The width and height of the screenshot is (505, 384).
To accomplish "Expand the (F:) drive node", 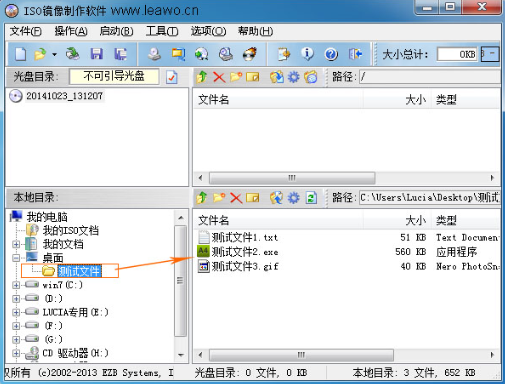I will tap(16, 326).
